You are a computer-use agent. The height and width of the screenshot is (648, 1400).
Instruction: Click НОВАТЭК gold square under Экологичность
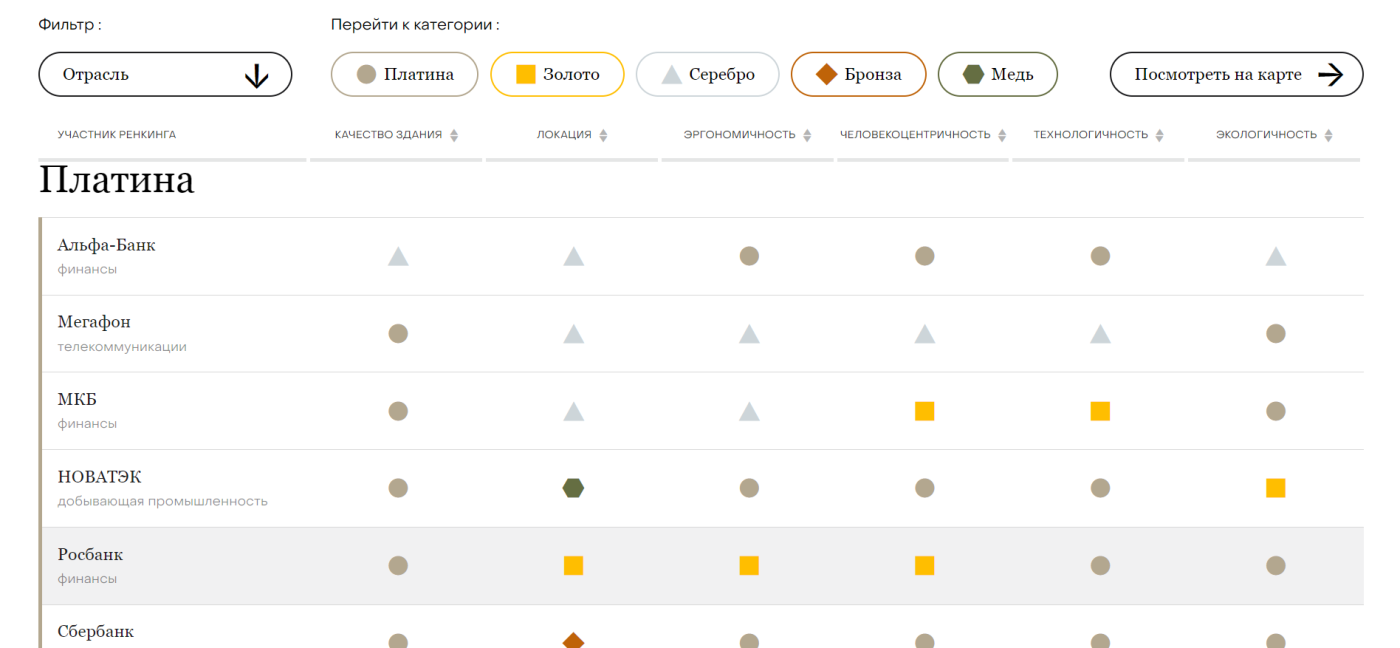1275,488
